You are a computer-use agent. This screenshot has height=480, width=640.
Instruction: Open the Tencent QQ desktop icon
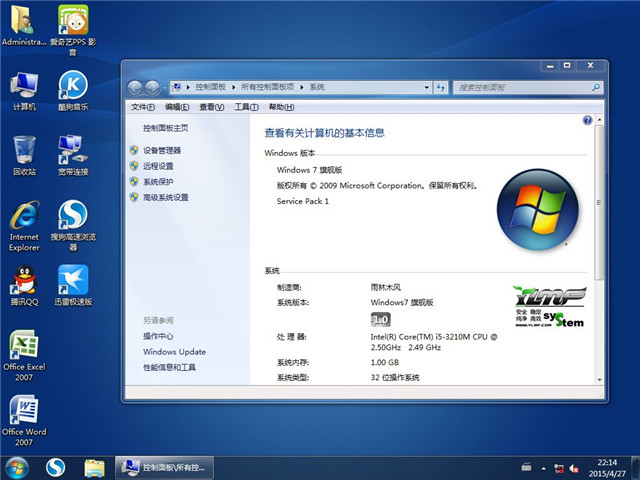point(24,286)
